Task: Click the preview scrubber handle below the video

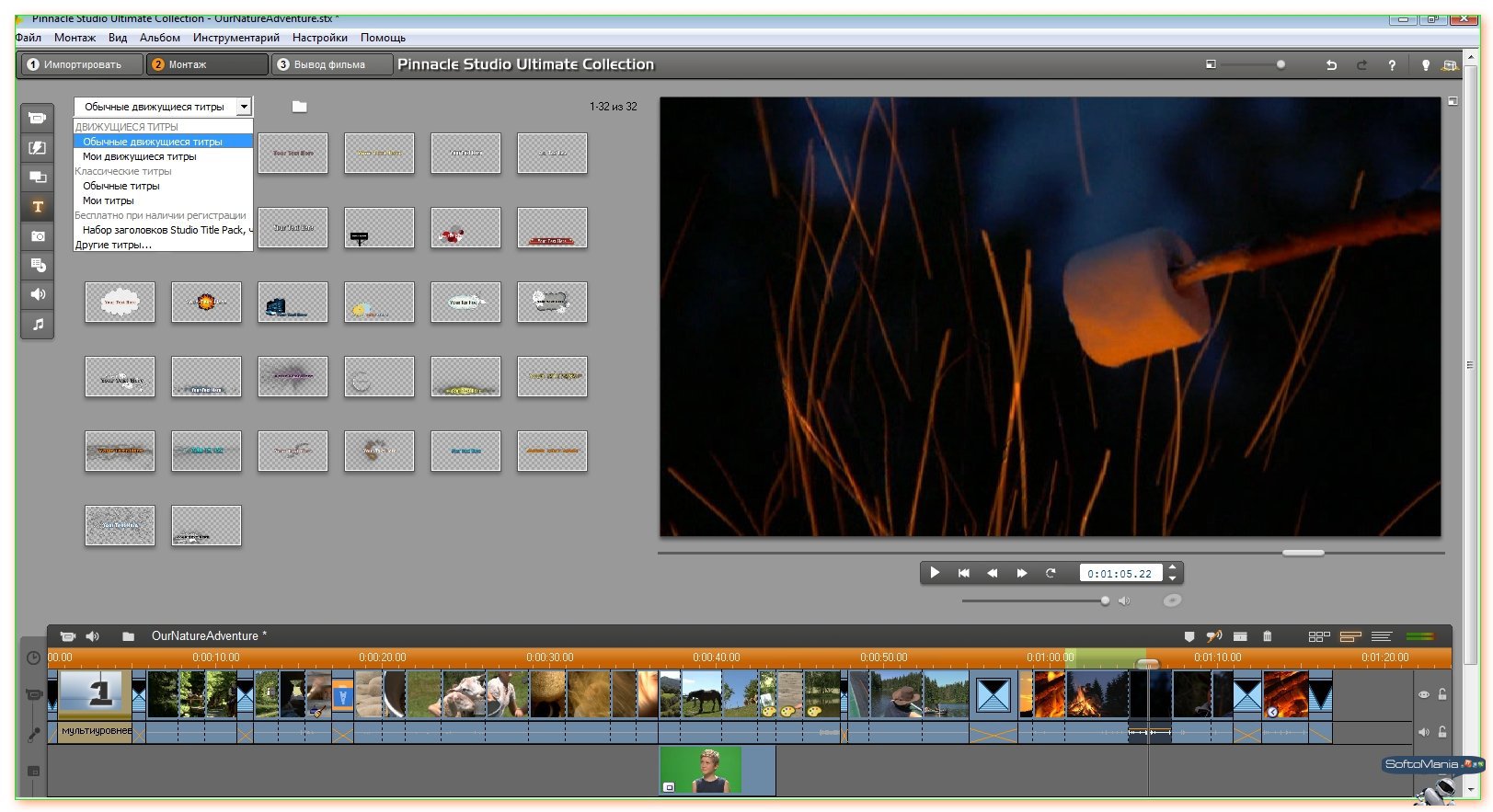Action: (x=1304, y=553)
